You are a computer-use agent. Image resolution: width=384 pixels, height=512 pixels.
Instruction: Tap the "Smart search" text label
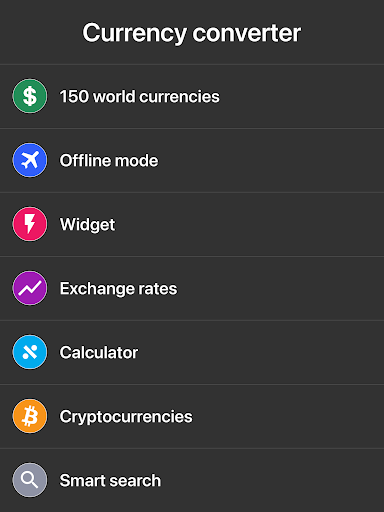coord(110,481)
